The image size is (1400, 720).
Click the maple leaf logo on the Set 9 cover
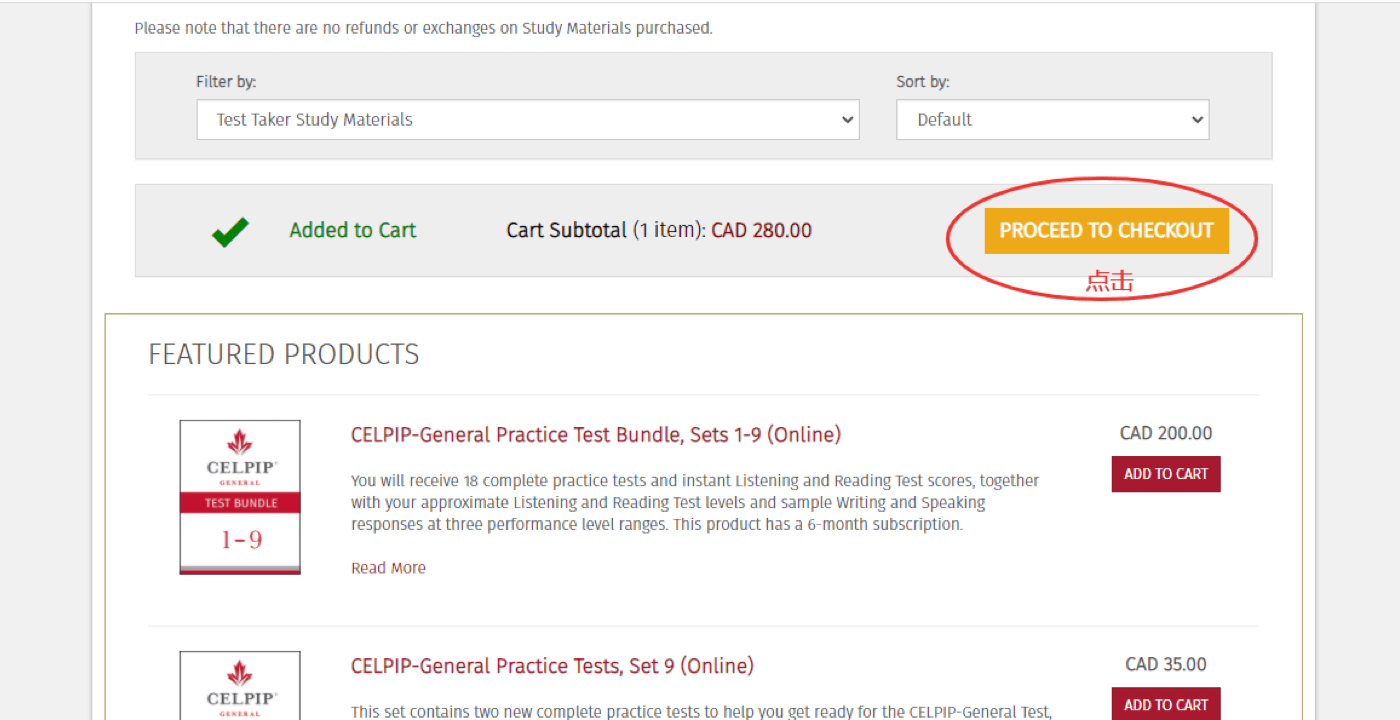click(x=240, y=673)
